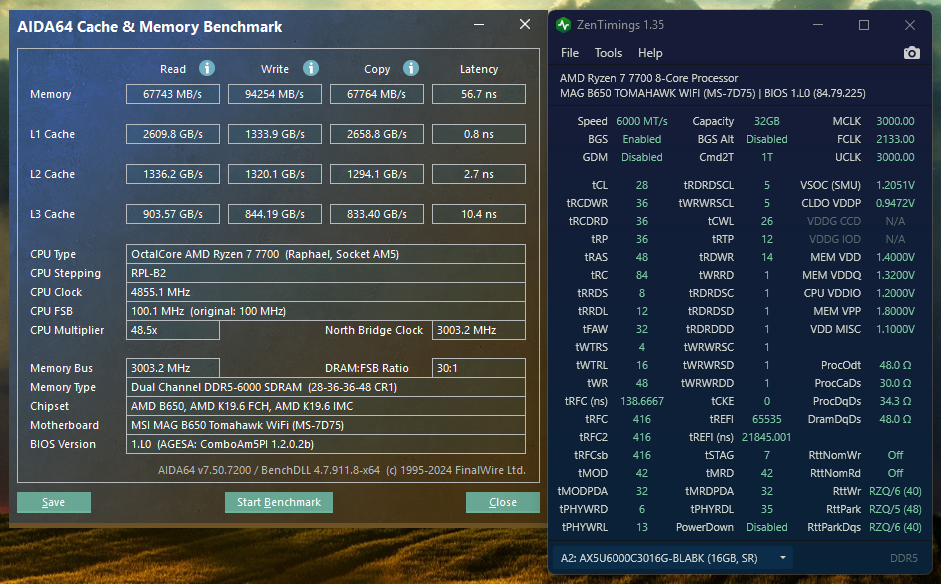The image size is (941, 584).
Task: Click the Memory Copy value 67764 MB/s
Action: coord(377,94)
